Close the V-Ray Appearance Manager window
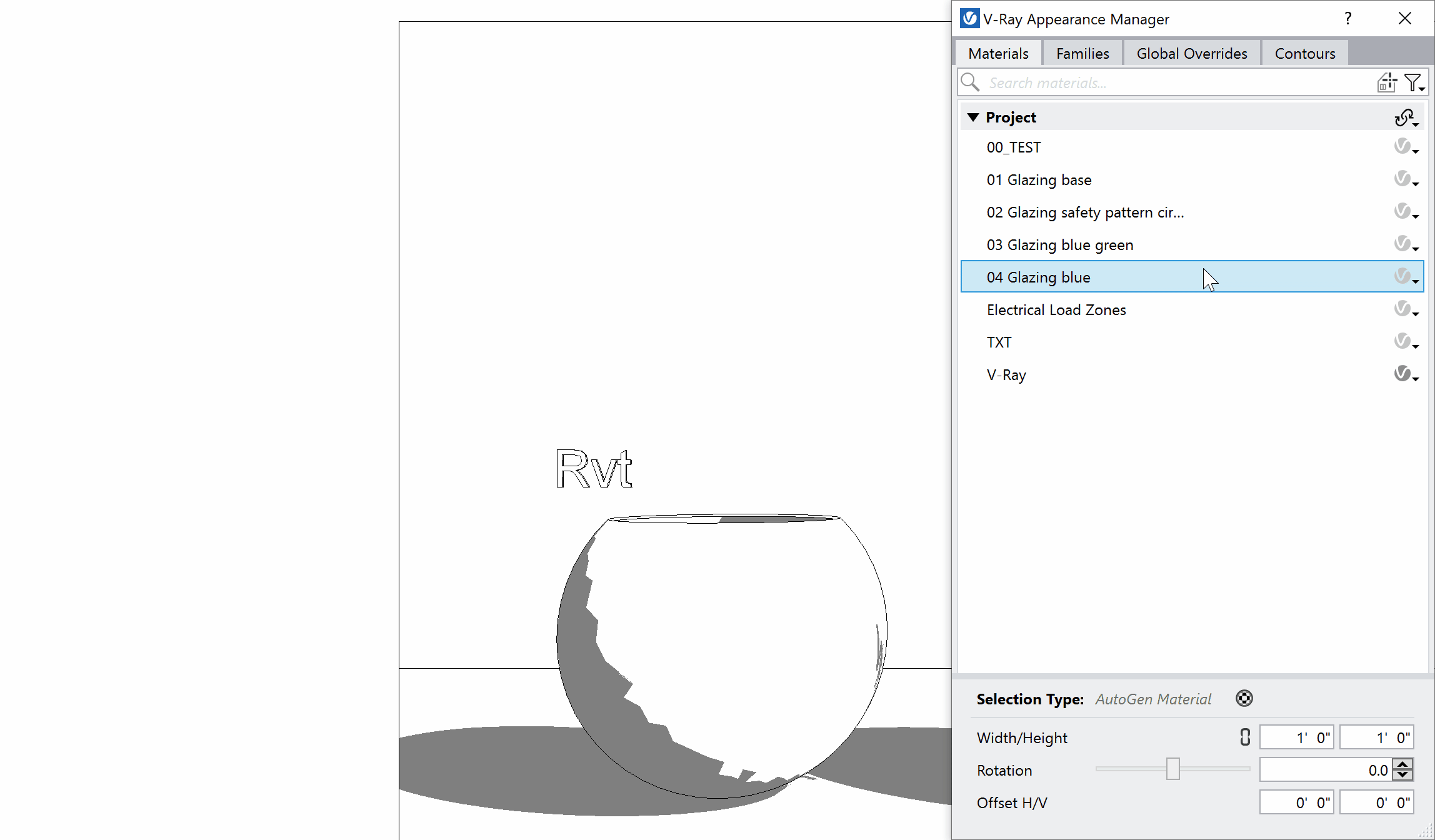Viewport: 1435px width, 840px height. pos(1405,18)
